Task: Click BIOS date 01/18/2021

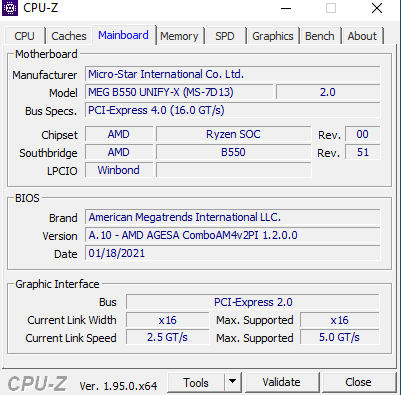Action: point(233,253)
